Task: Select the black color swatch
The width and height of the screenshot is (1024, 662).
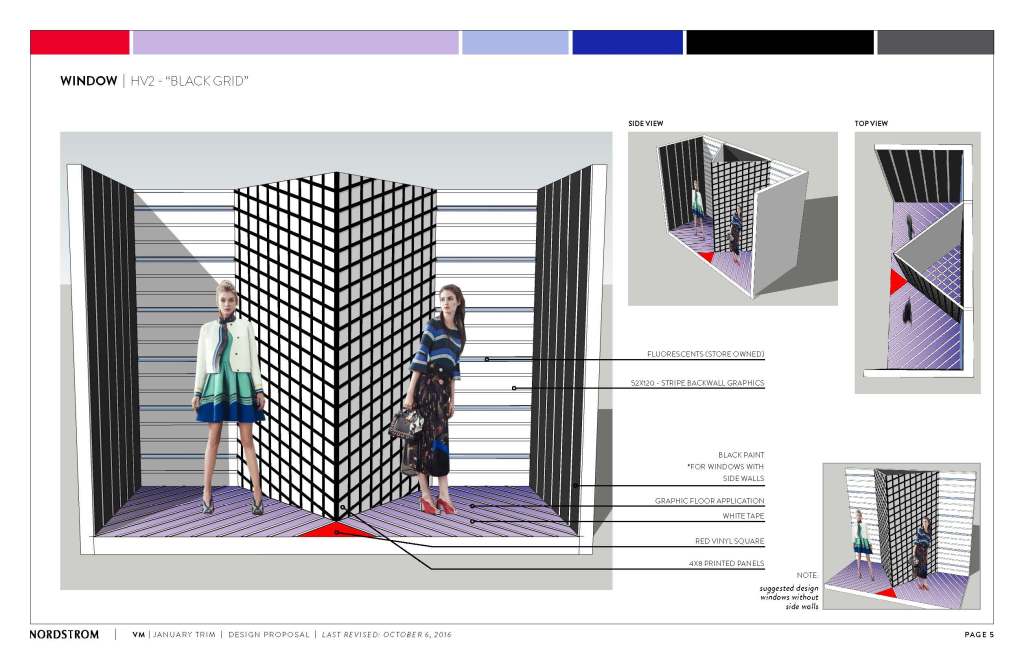Action: (780, 42)
